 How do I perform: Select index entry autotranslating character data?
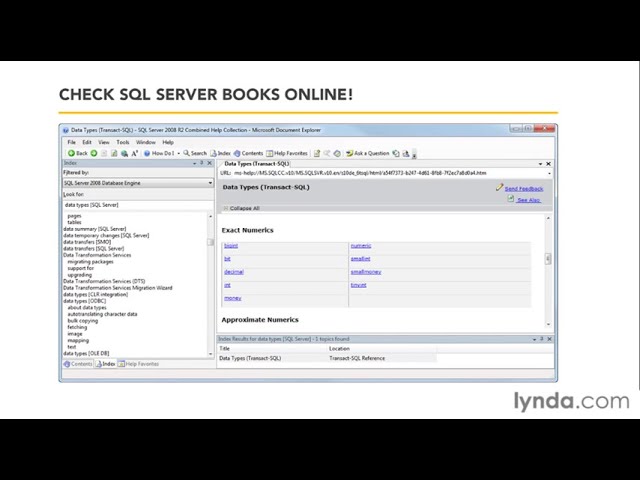click(x=102, y=314)
